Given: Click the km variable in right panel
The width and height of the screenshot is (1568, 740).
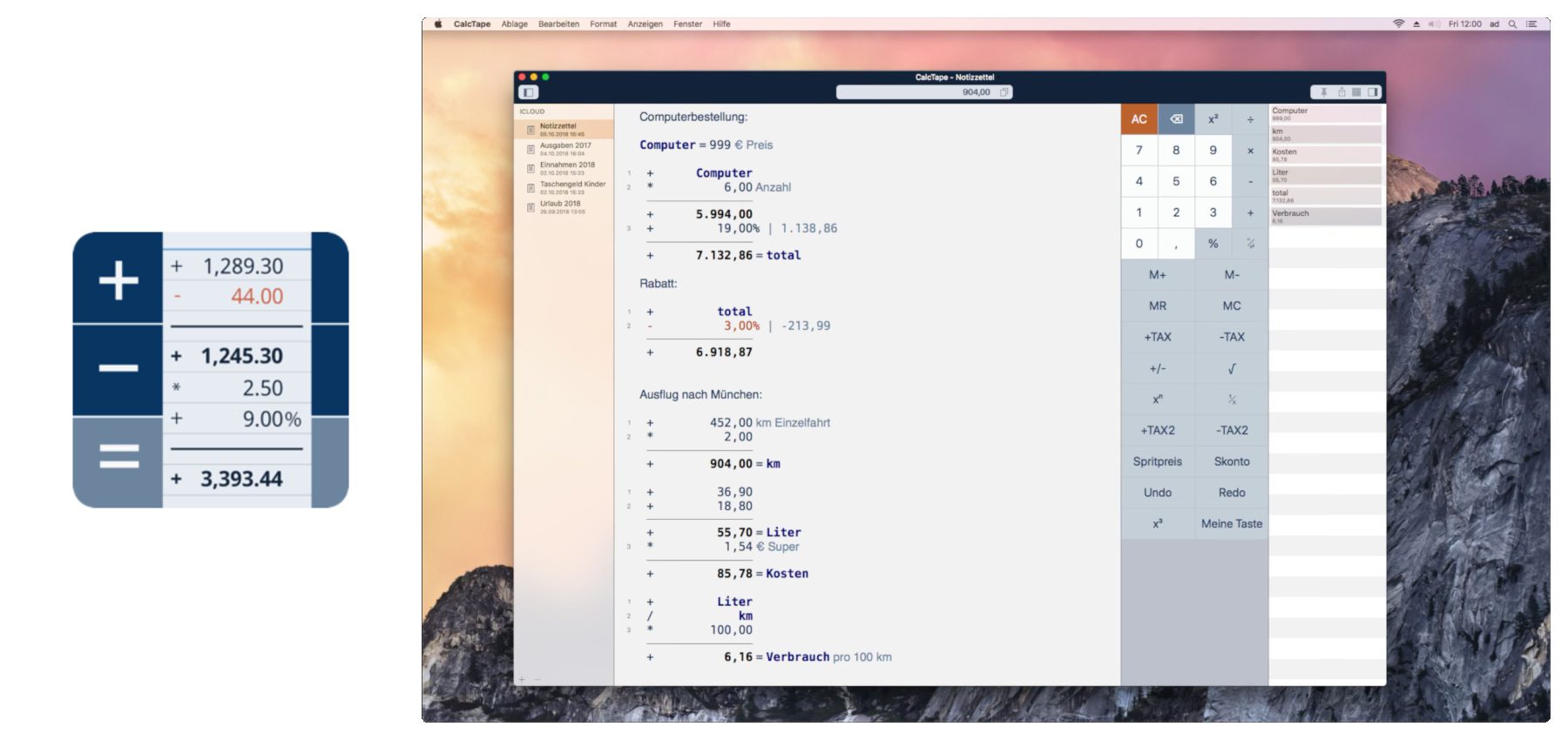Looking at the screenshot, I should click(x=1326, y=134).
